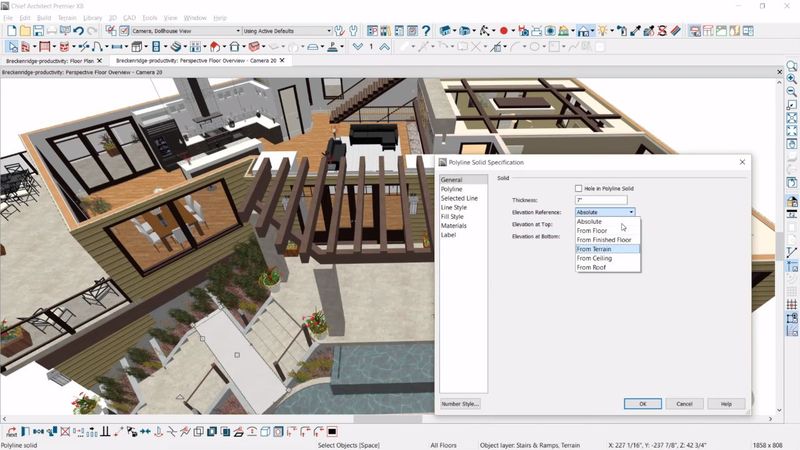Click the red circle toolbar icon
The width and height of the screenshot is (800, 450).
pos(504,31)
